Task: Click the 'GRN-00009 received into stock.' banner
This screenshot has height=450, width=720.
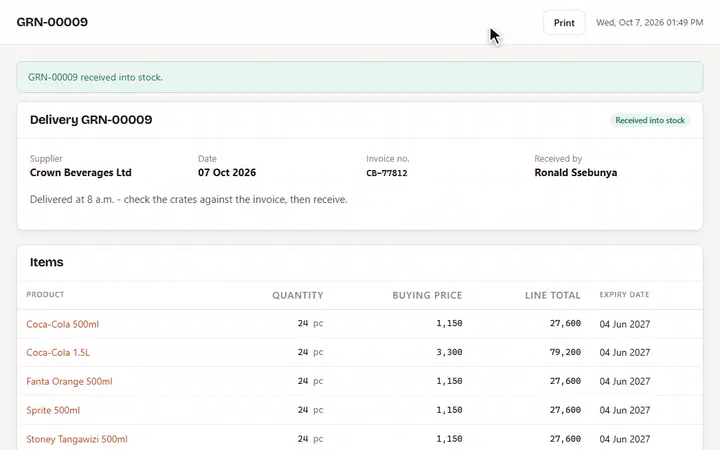Action: pos(360,77)
